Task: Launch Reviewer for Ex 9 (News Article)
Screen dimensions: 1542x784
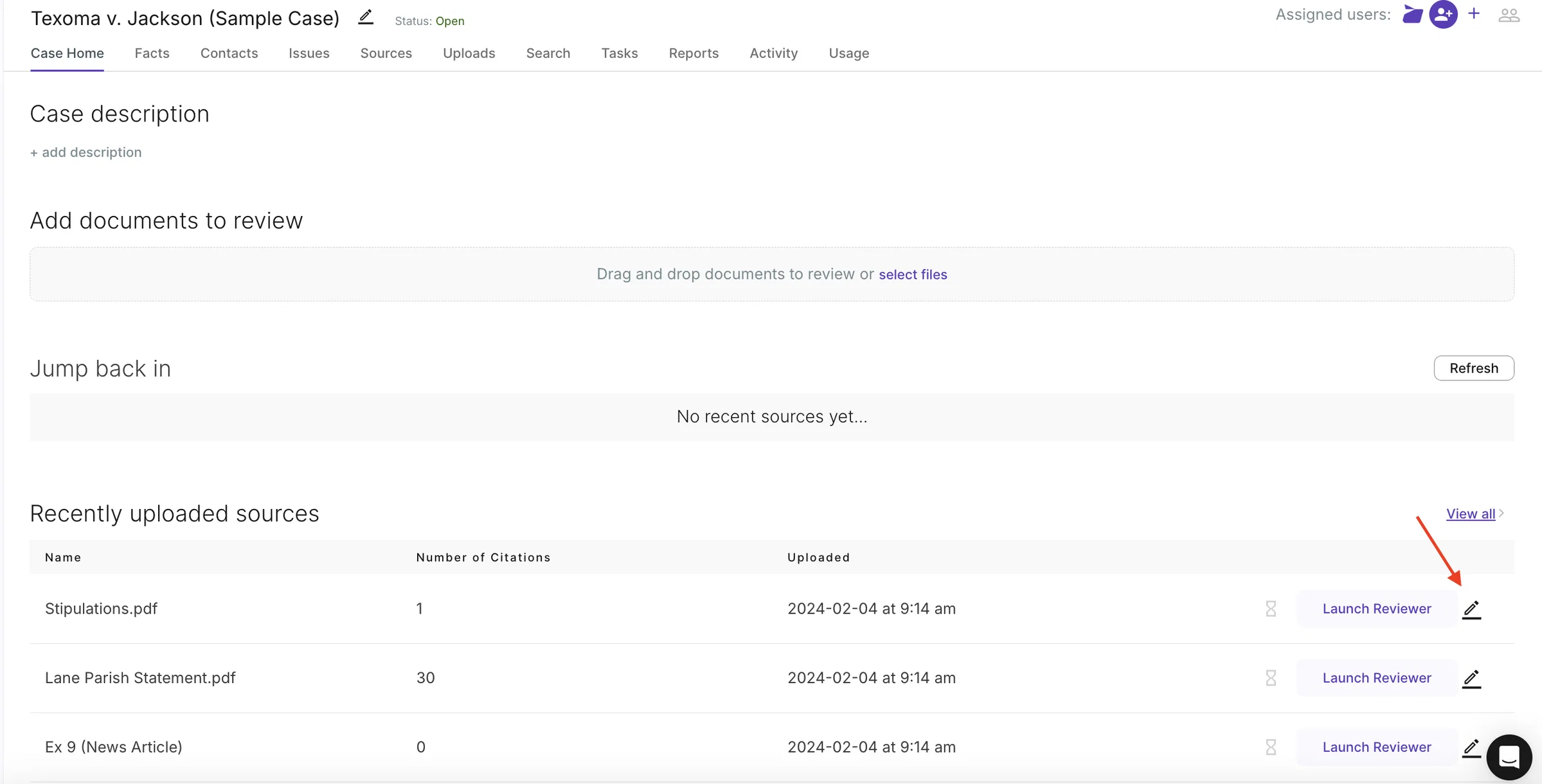Action: tap(1376, 747)
